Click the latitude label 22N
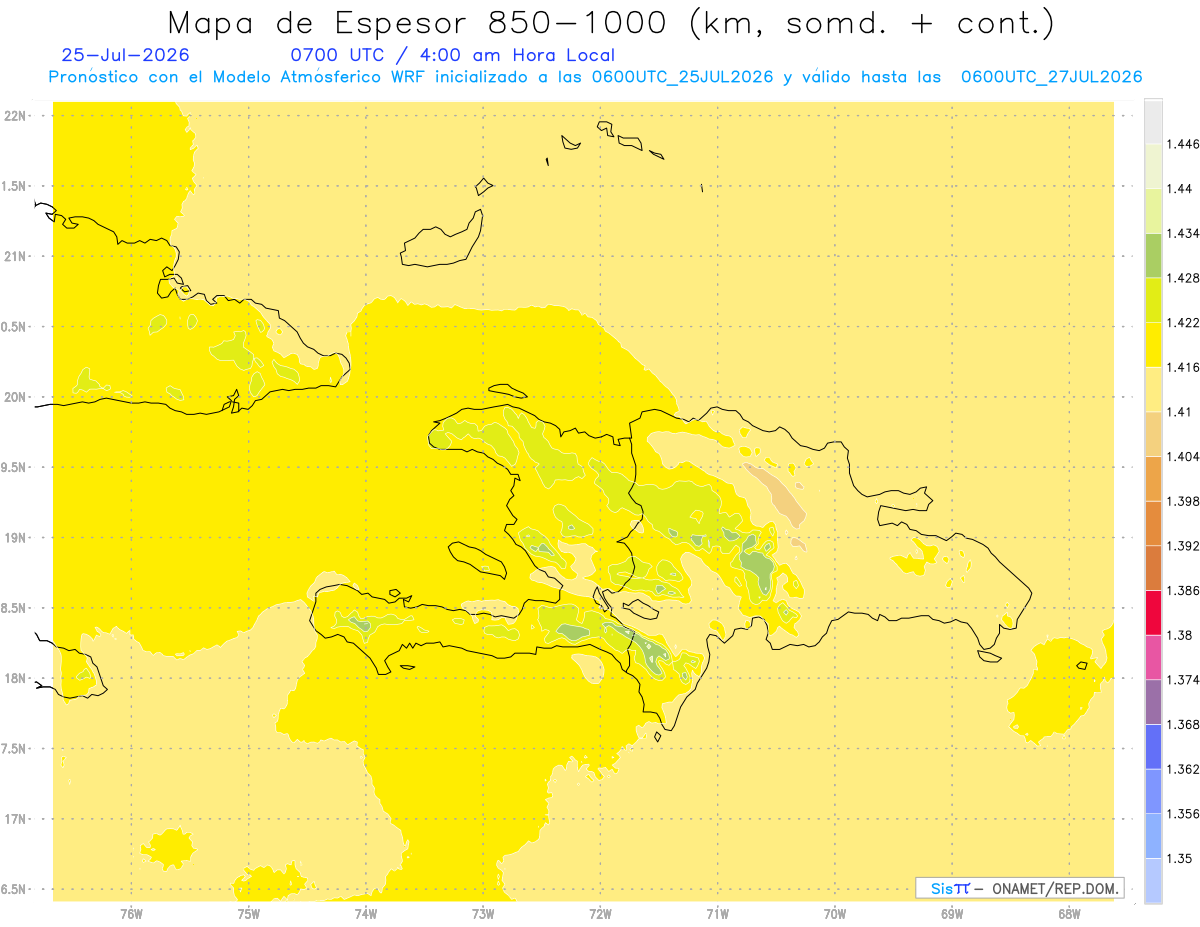 pyautogui.click(x=16, y=115)
